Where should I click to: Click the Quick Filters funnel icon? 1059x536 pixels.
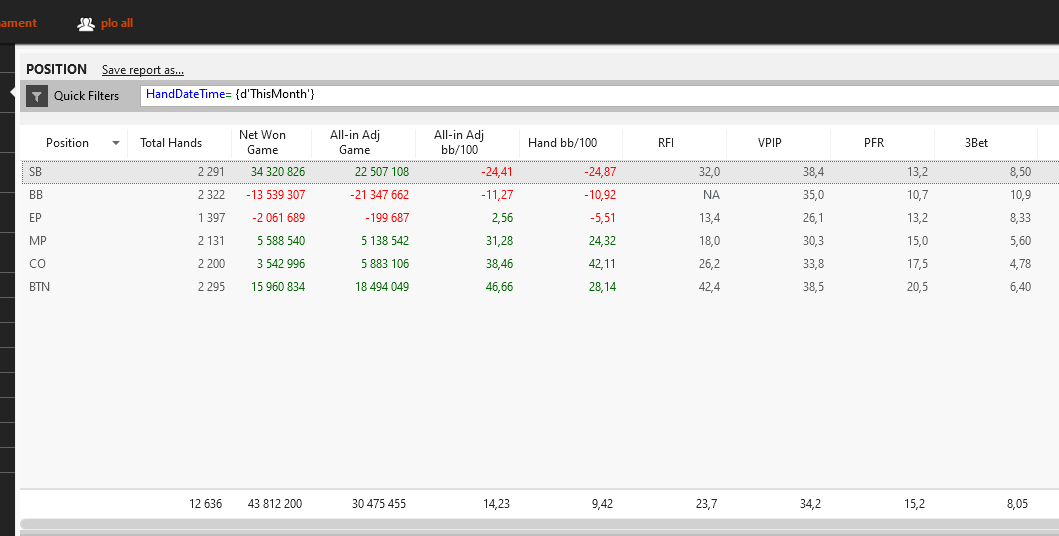(x=36, y=96)
